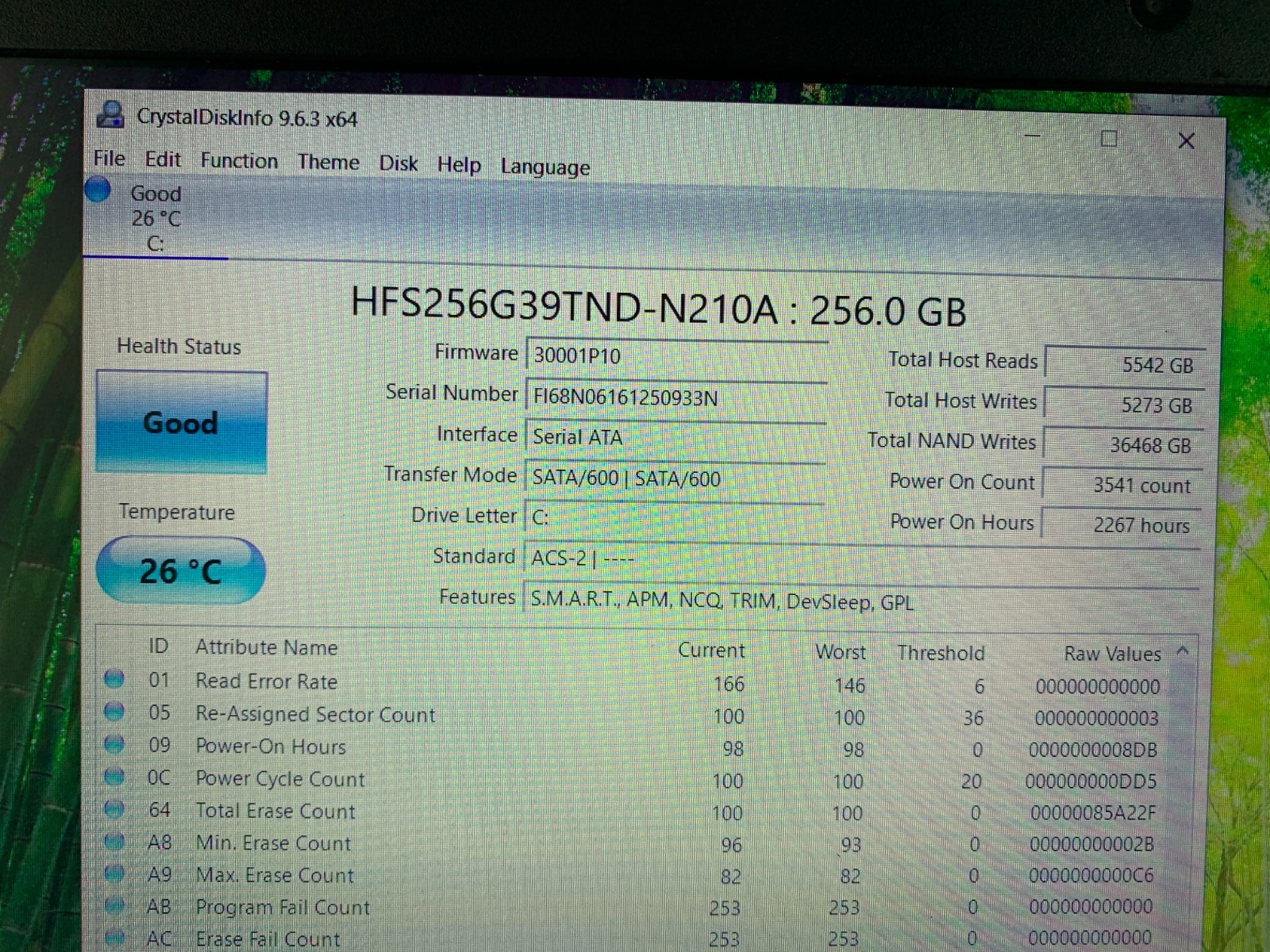
Task: Select the Power Cycle Count attribute name
Action: (x=280, y=778)
